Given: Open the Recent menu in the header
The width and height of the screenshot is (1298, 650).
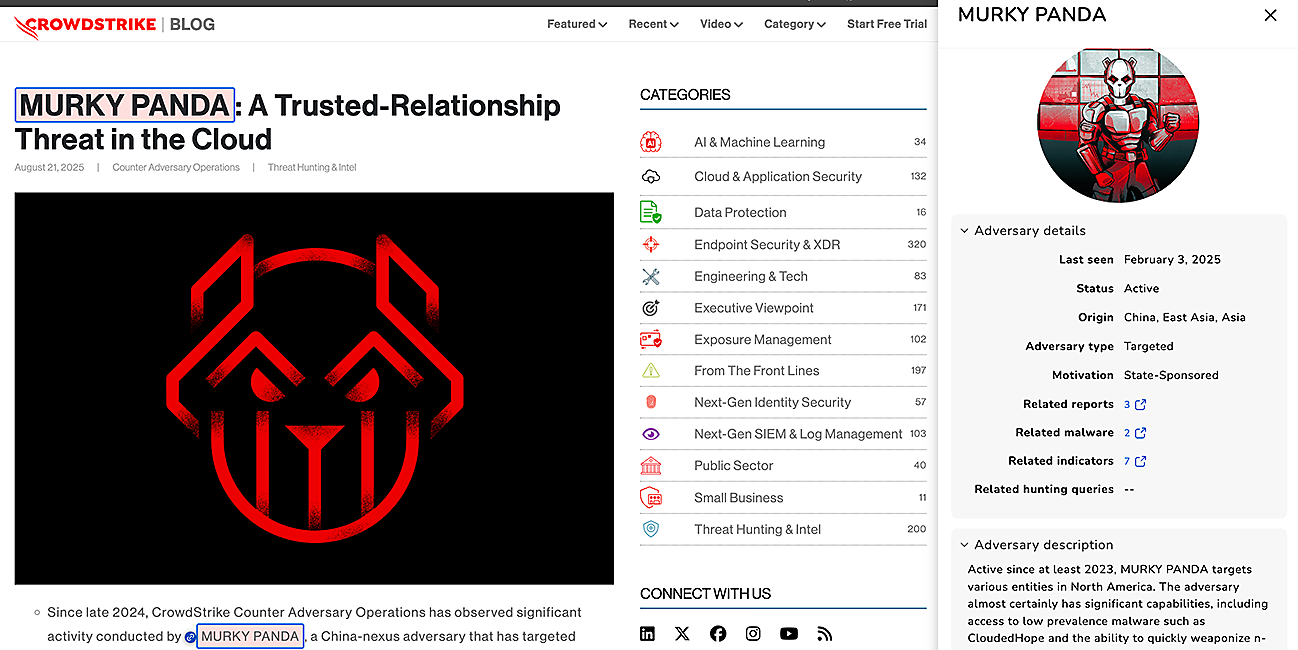Looking at the screenshot, I should (x=653, y=24).
